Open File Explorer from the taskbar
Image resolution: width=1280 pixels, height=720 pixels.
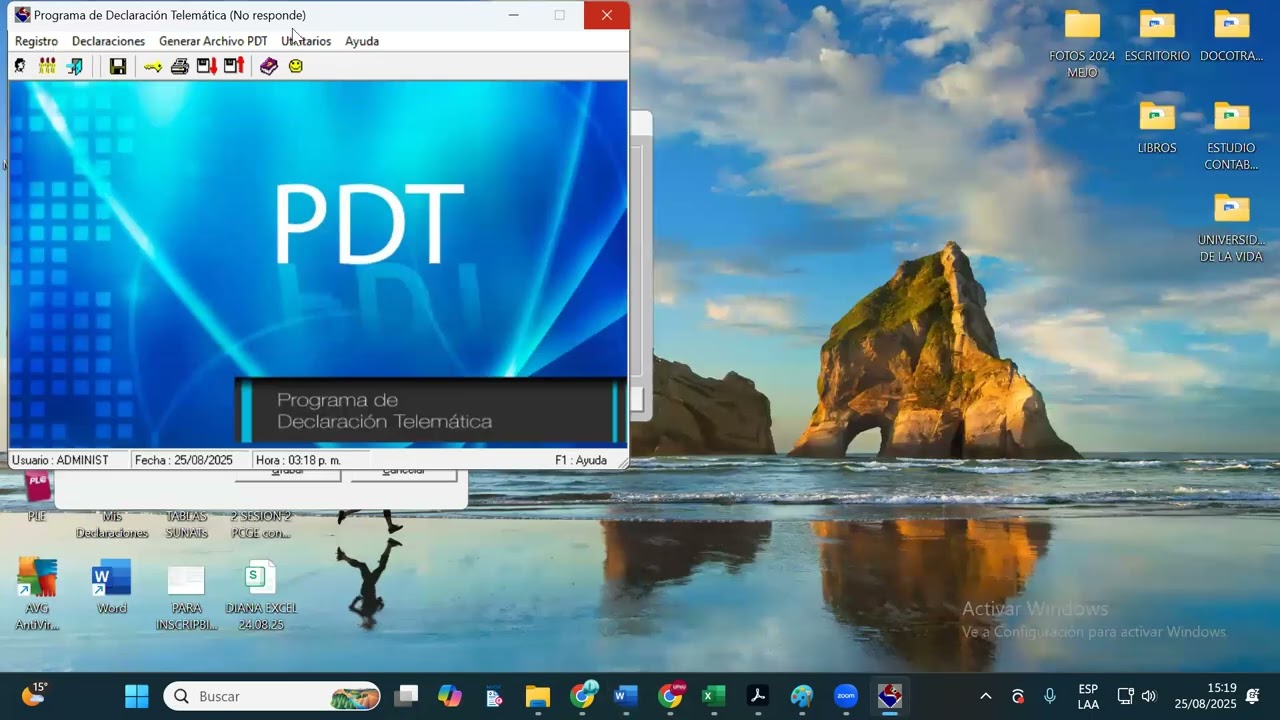click(x=538, y=696)
